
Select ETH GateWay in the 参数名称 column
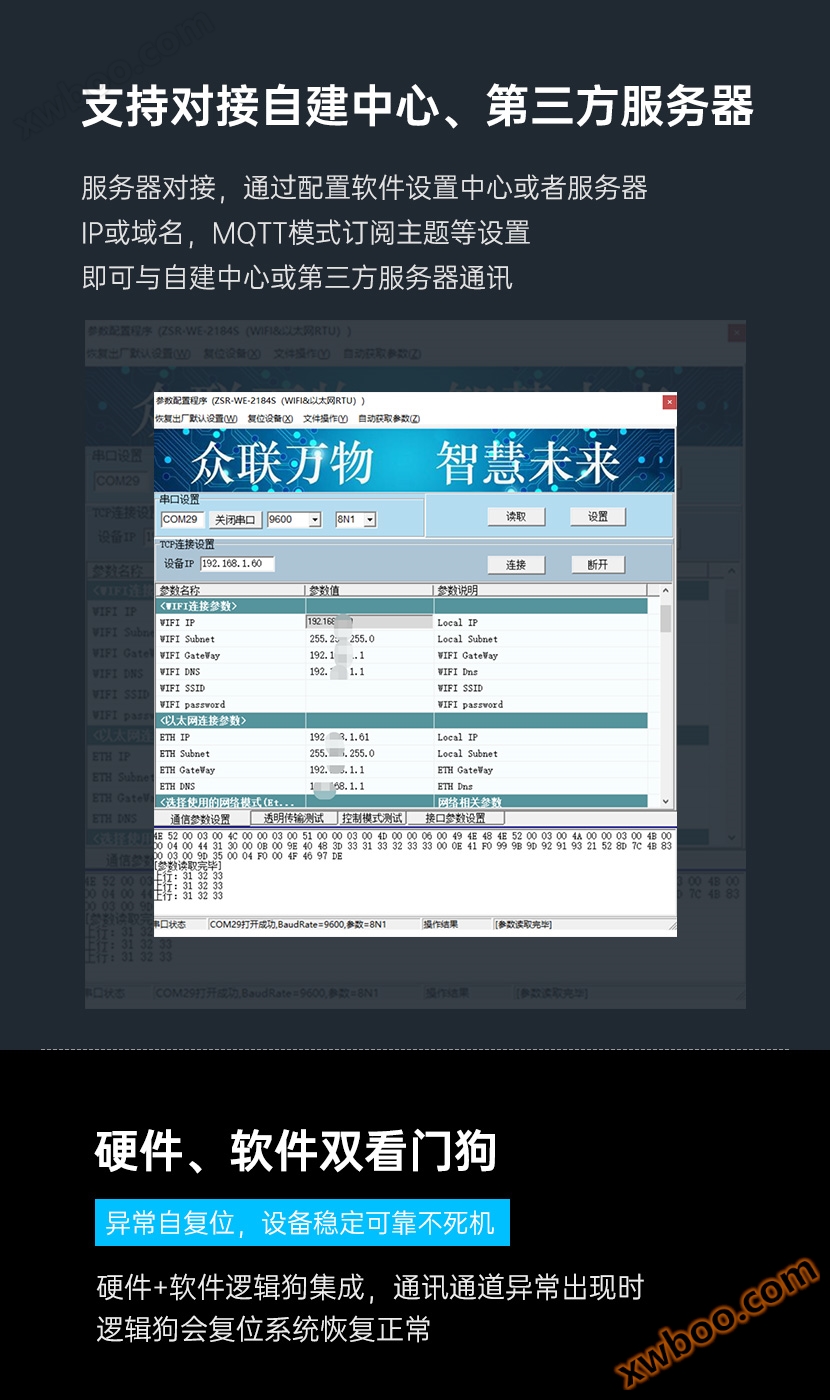pos(187,770)
